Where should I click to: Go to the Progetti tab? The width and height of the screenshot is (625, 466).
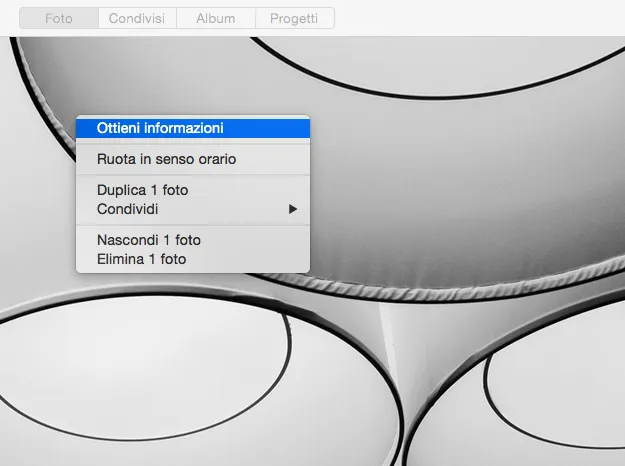[294, 18]
